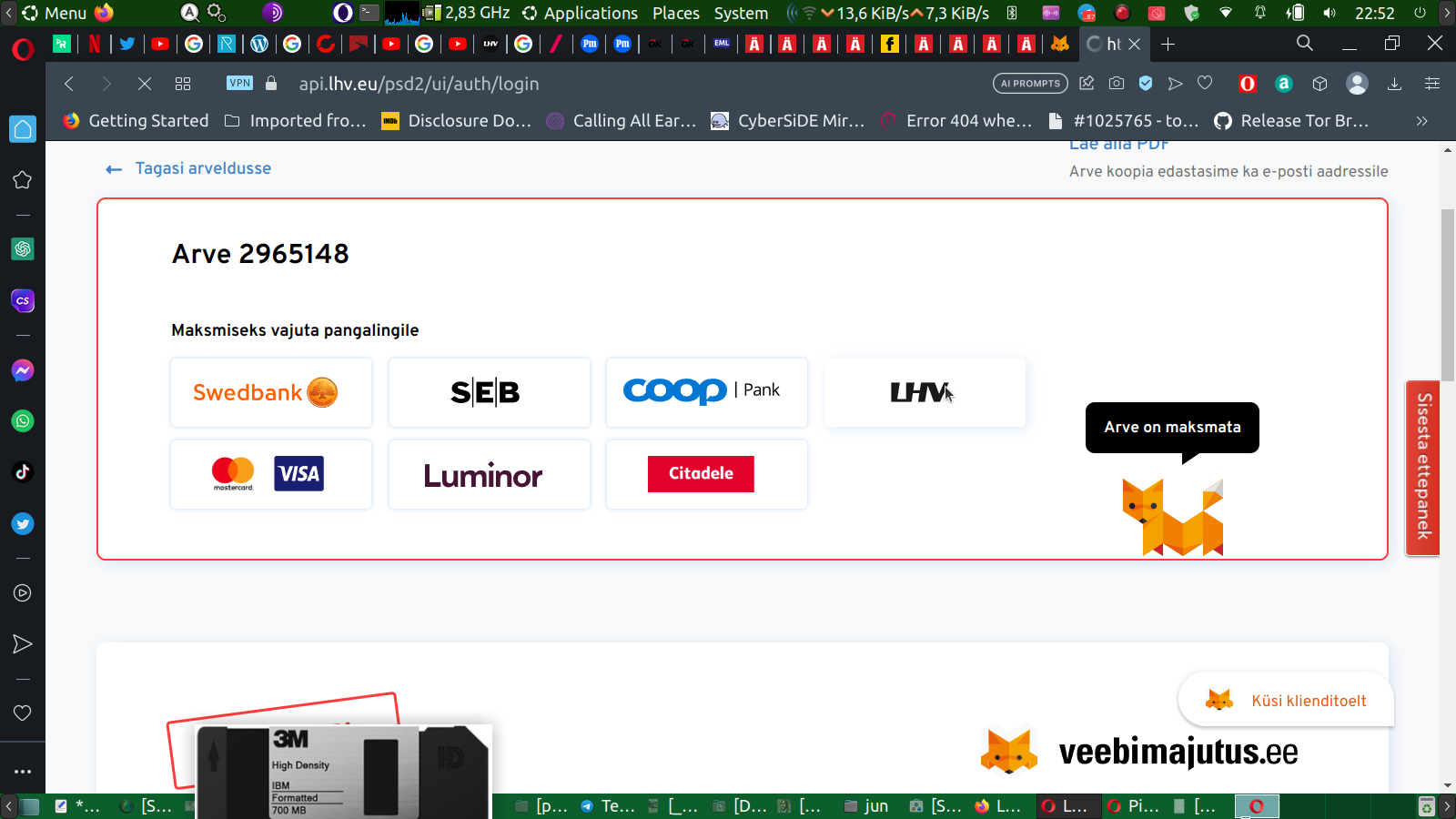
Task: Open the extensions cube menu
Action: 1320,84
